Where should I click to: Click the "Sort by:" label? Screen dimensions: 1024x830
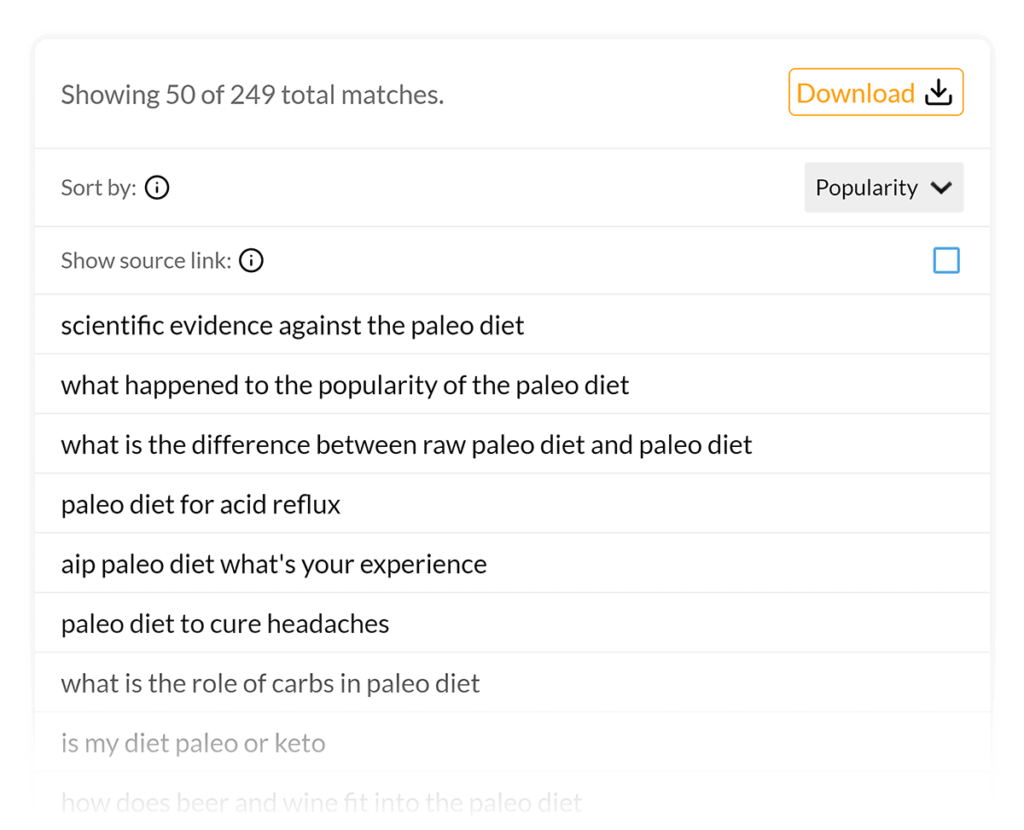tap(98, 188)
